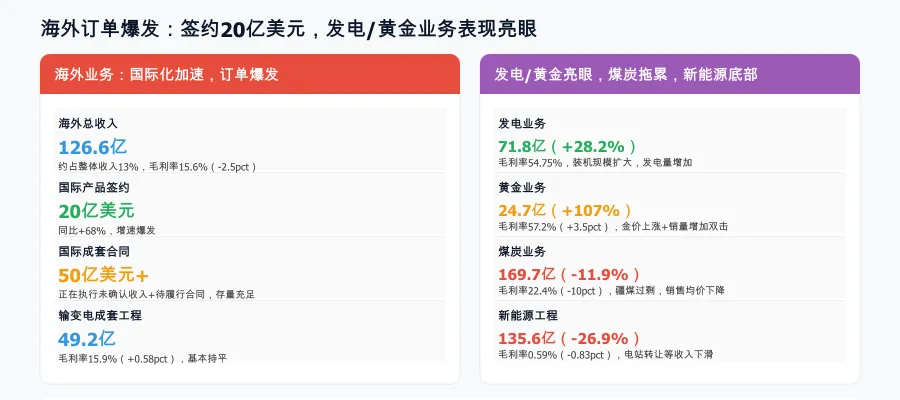
Task: Click the 发电业务 label
Action: pos(522,124)
